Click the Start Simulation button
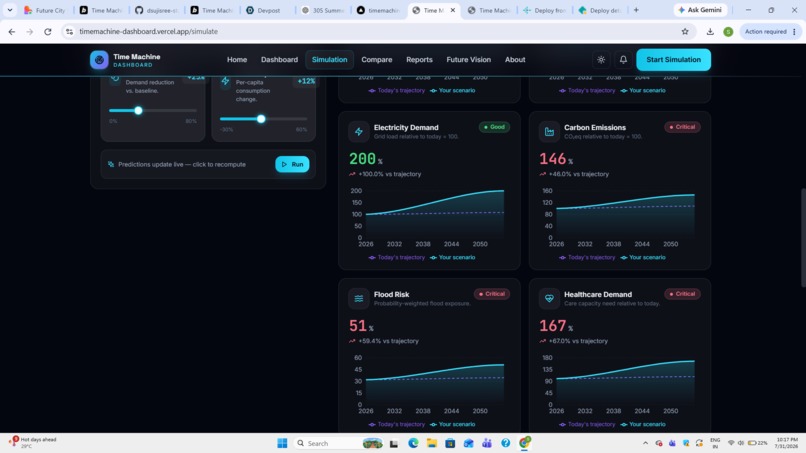Screen dimensions: 806x453 673,60
